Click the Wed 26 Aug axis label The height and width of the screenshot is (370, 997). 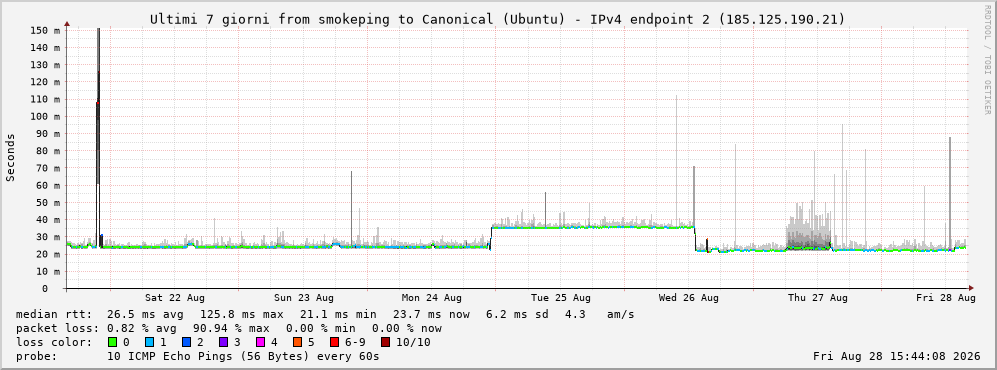[x=689, y=298]
